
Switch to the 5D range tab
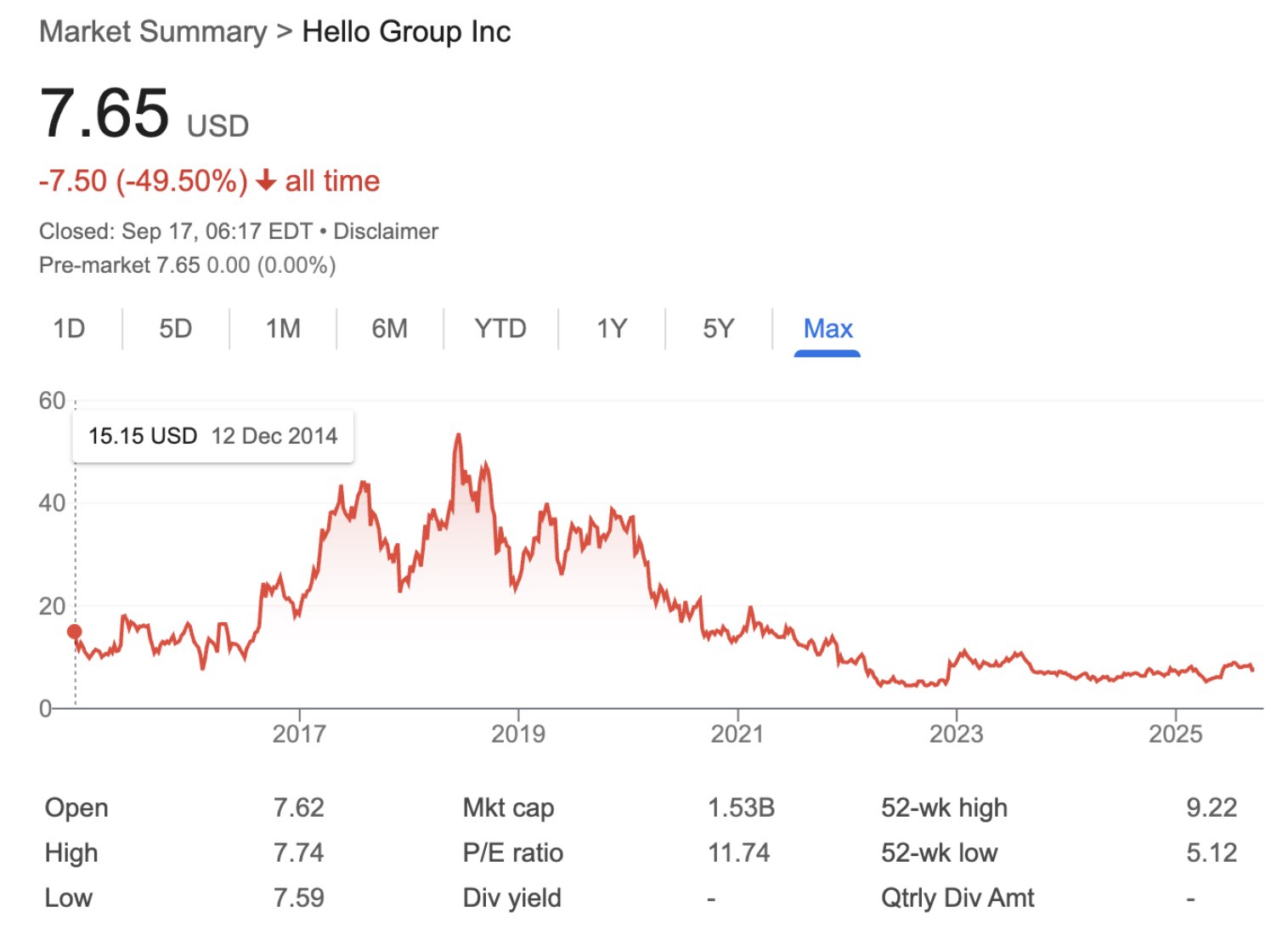click(x=176, y=329)
